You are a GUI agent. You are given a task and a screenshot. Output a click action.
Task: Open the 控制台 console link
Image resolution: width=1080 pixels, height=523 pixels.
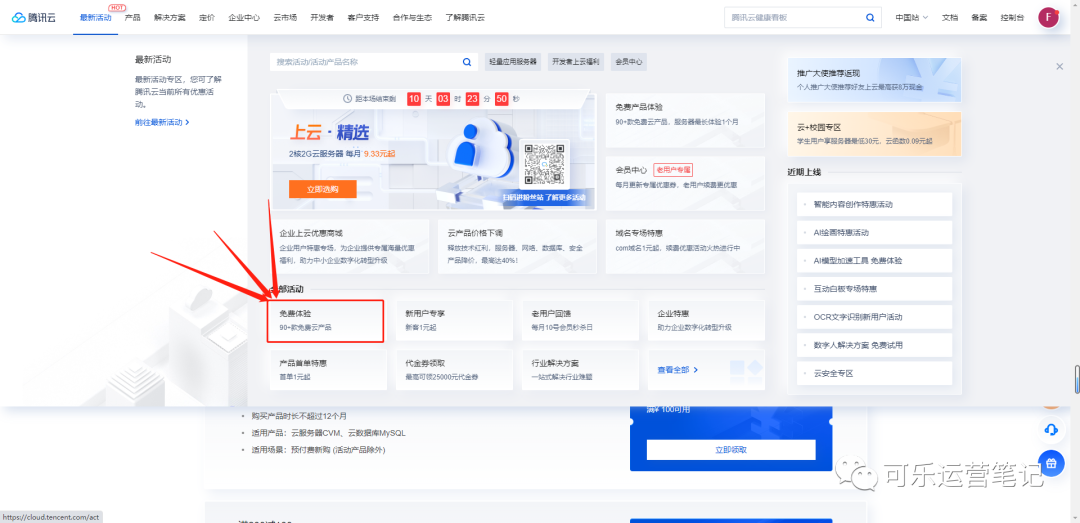(x=1012, y=17)
